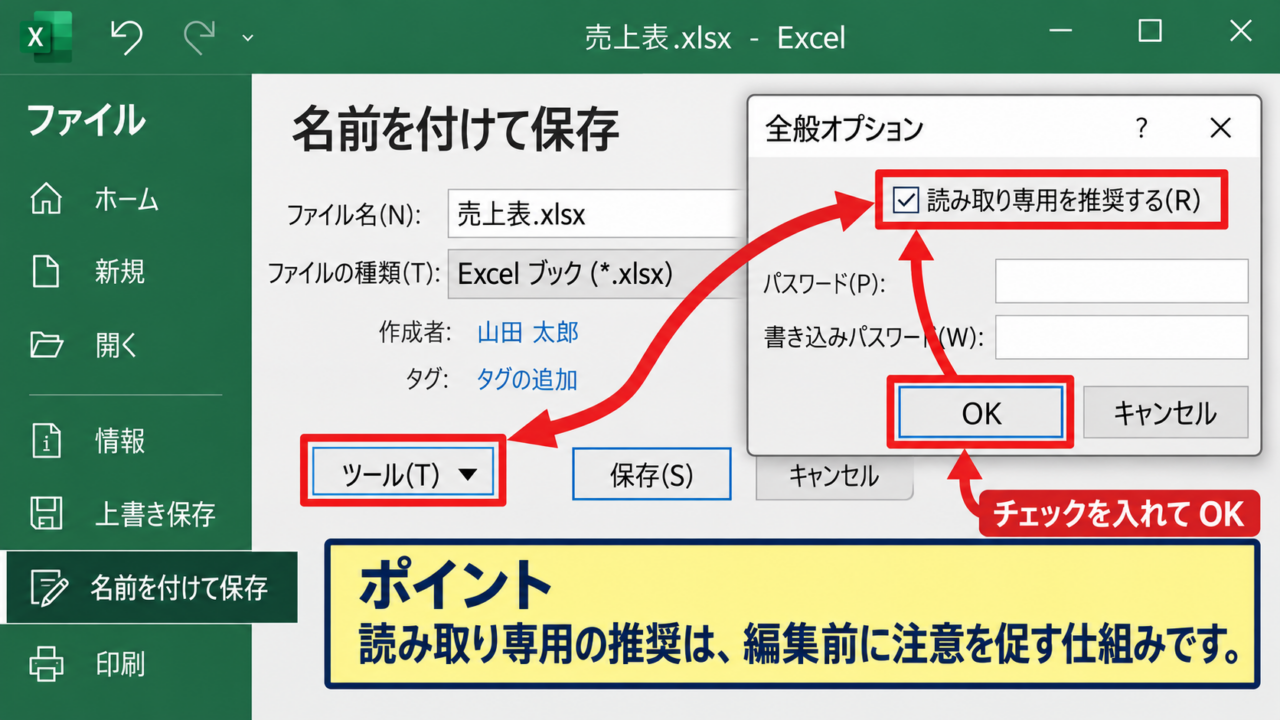Select the 新規 blank page icon

47,271
